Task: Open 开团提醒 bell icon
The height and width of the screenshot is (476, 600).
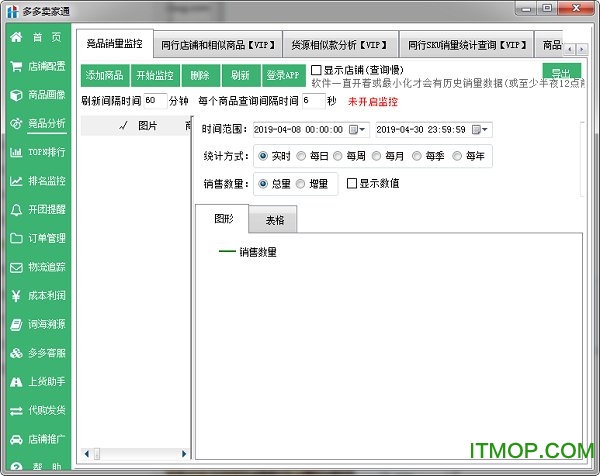Action: pyautogui.click(x=16, y=210)
